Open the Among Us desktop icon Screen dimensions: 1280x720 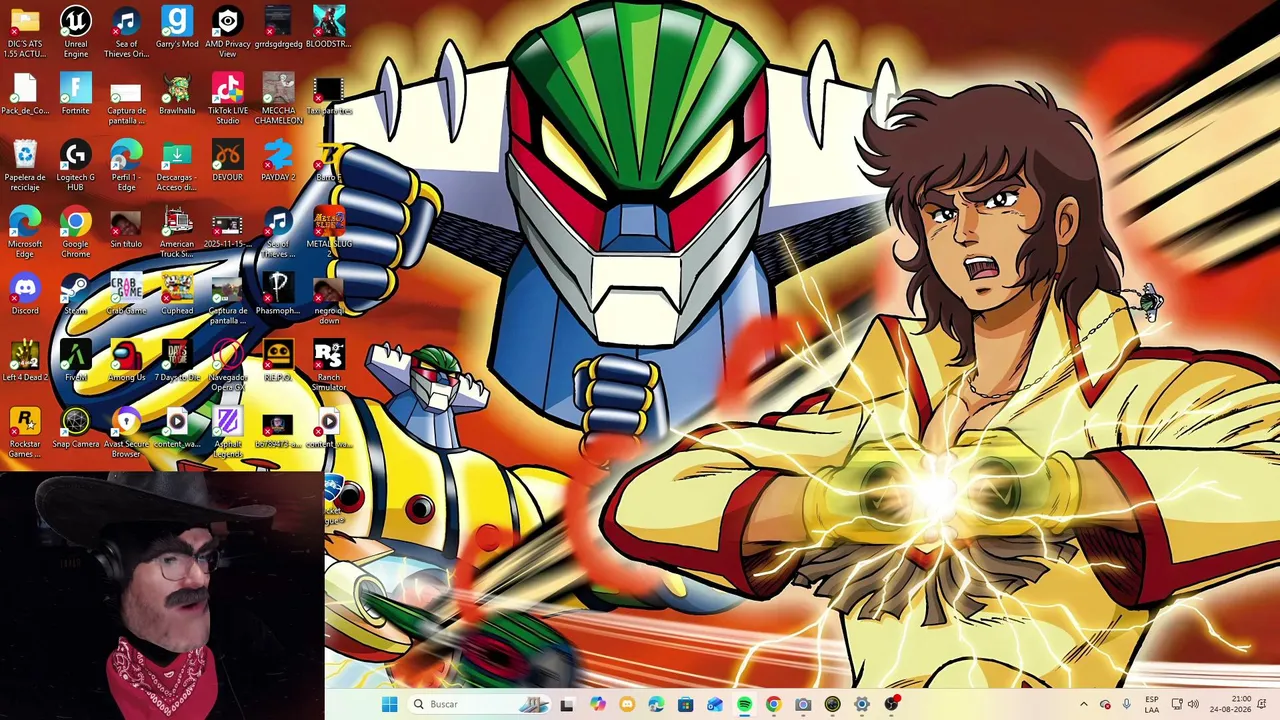[x=126, y=362]
